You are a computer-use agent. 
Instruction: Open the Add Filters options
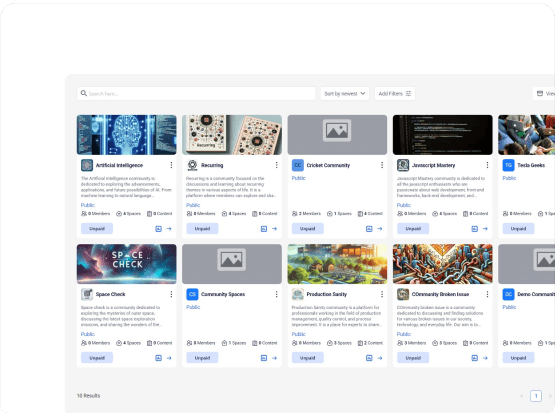click(x=395, y=93)
